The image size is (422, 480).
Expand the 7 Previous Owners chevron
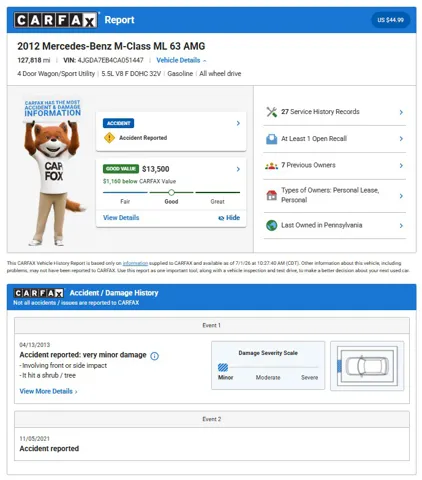(x=401, y=166)
